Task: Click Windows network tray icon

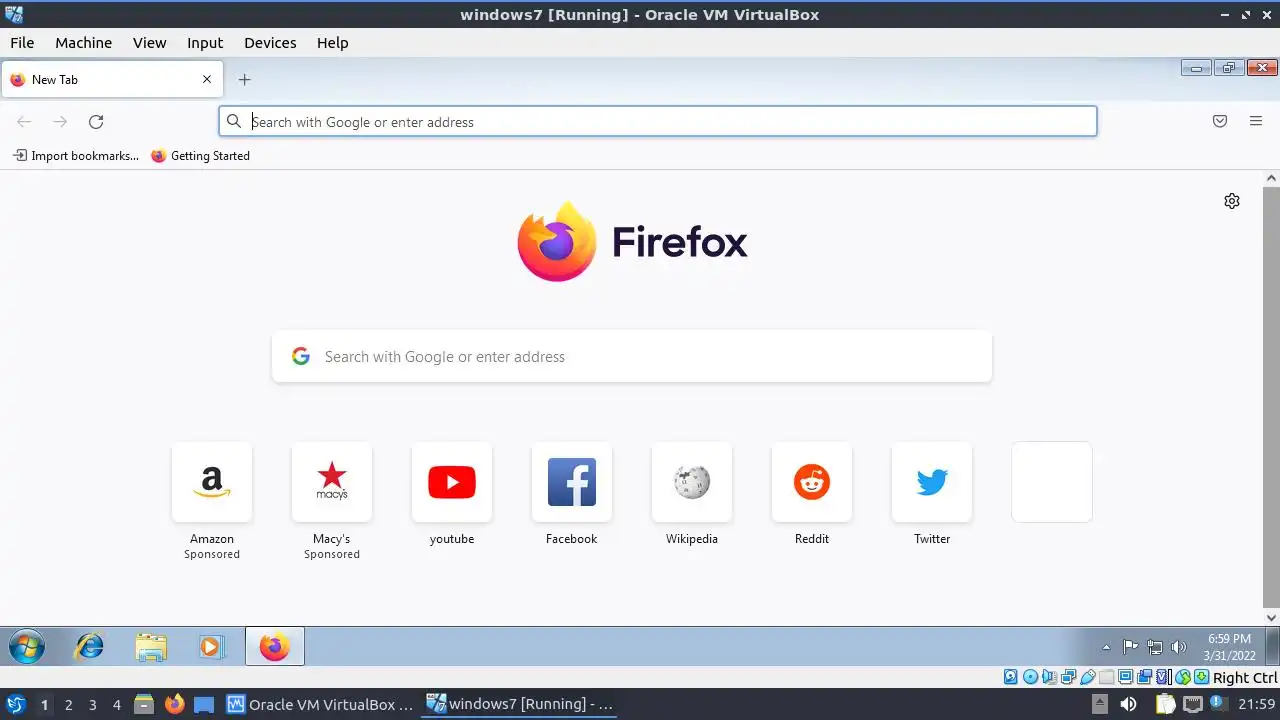Action: [1155, 647]
